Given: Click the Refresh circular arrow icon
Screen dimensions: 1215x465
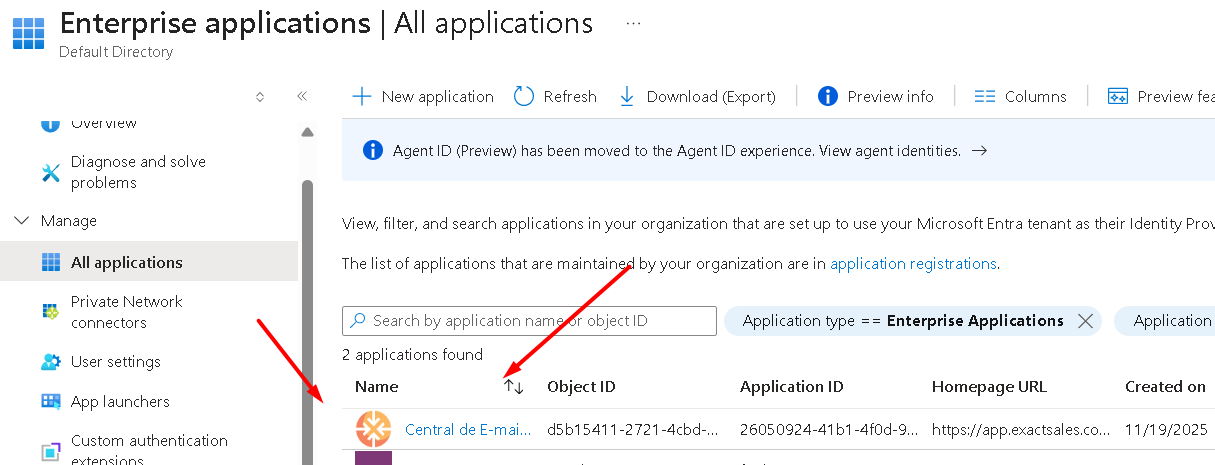Looking at the screenshot, I should click(524, 96).
